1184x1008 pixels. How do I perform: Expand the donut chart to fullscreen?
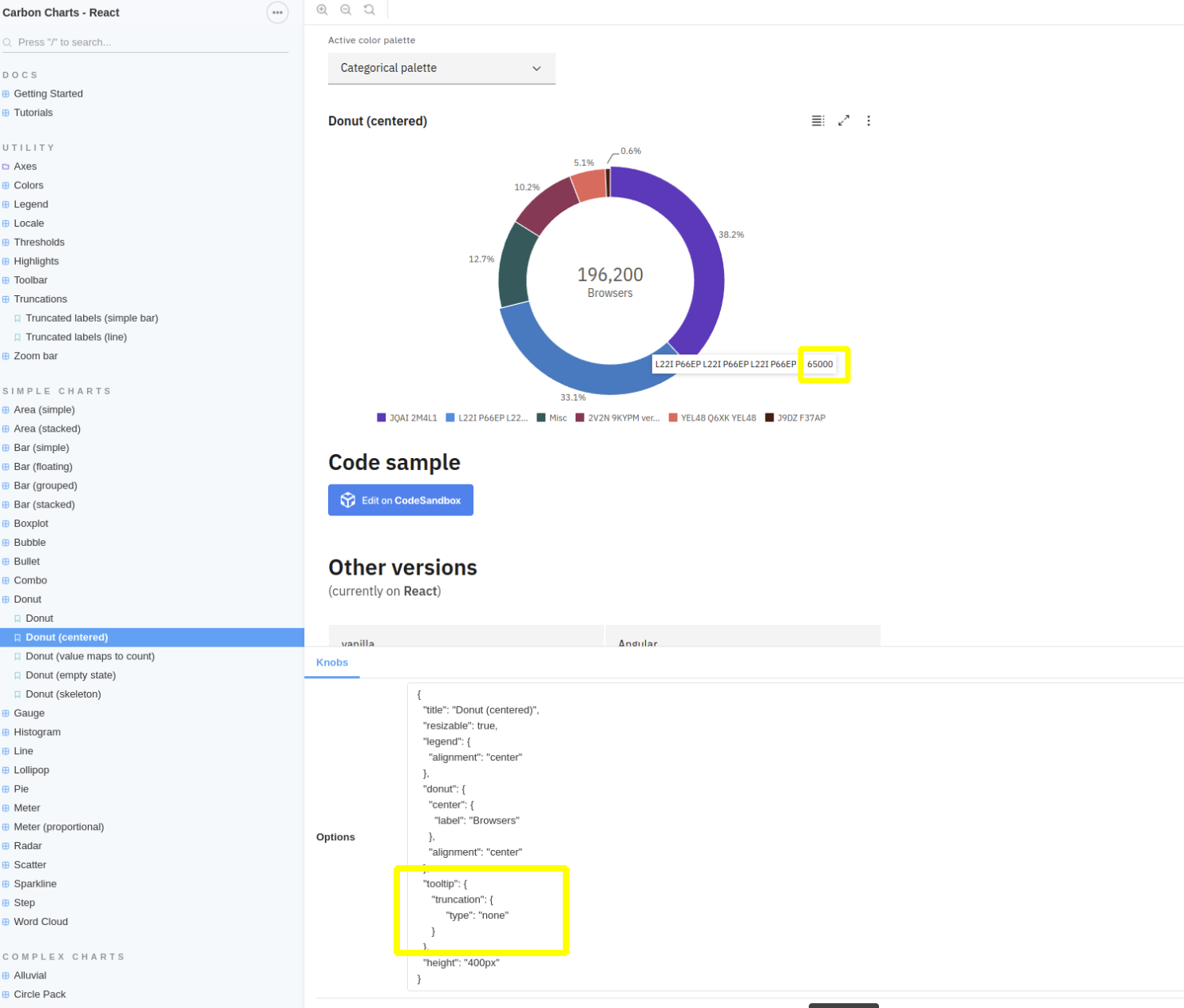pyautogui.click(x=844, y=121)
